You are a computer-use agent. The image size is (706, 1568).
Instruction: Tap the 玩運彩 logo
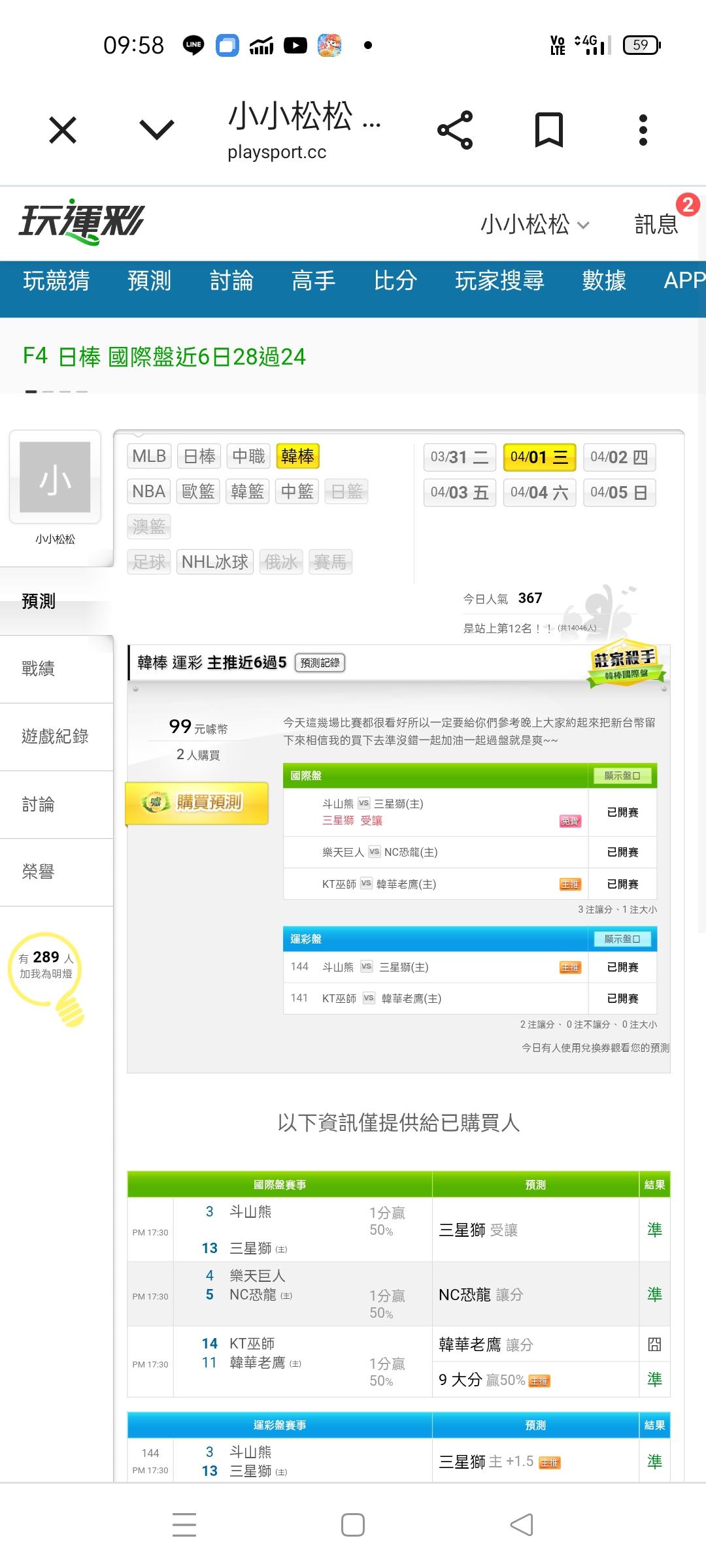(x=81, y=221)
